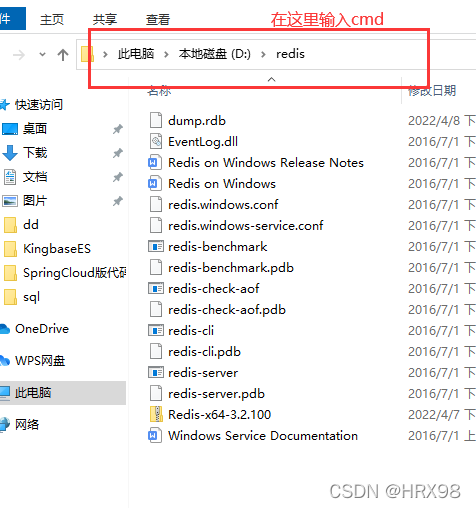Select 桌面 in quick access
Screen dimensions: 476x508
(x=35, y=129)
